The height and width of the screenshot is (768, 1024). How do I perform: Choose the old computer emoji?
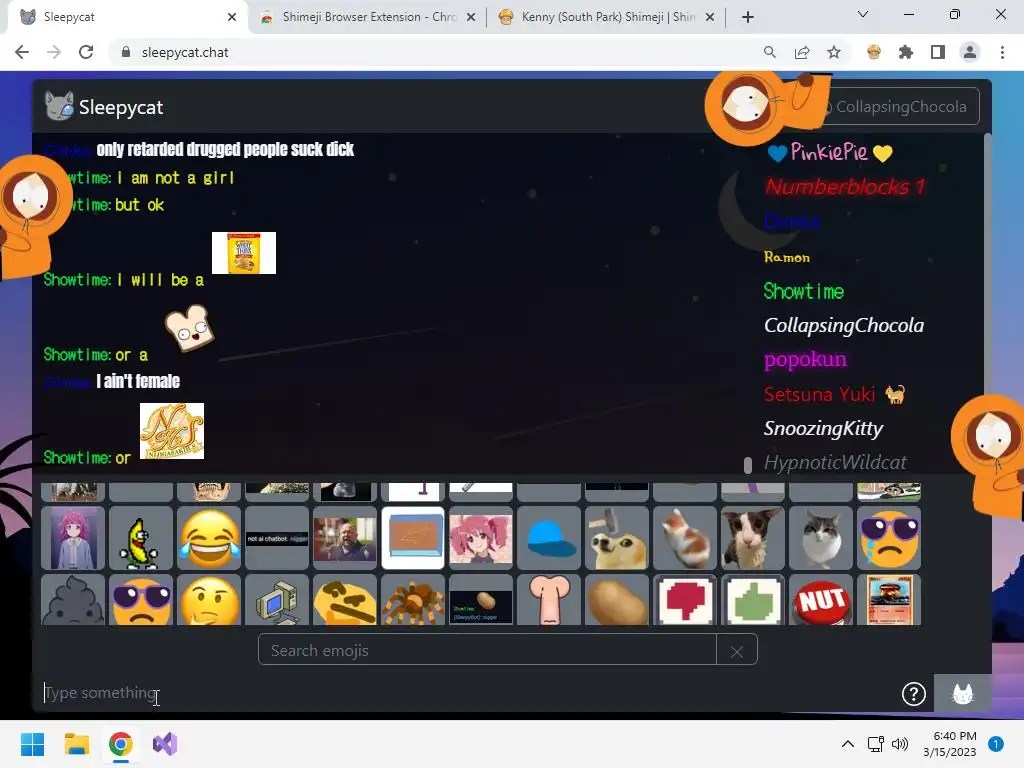point(277,600)
